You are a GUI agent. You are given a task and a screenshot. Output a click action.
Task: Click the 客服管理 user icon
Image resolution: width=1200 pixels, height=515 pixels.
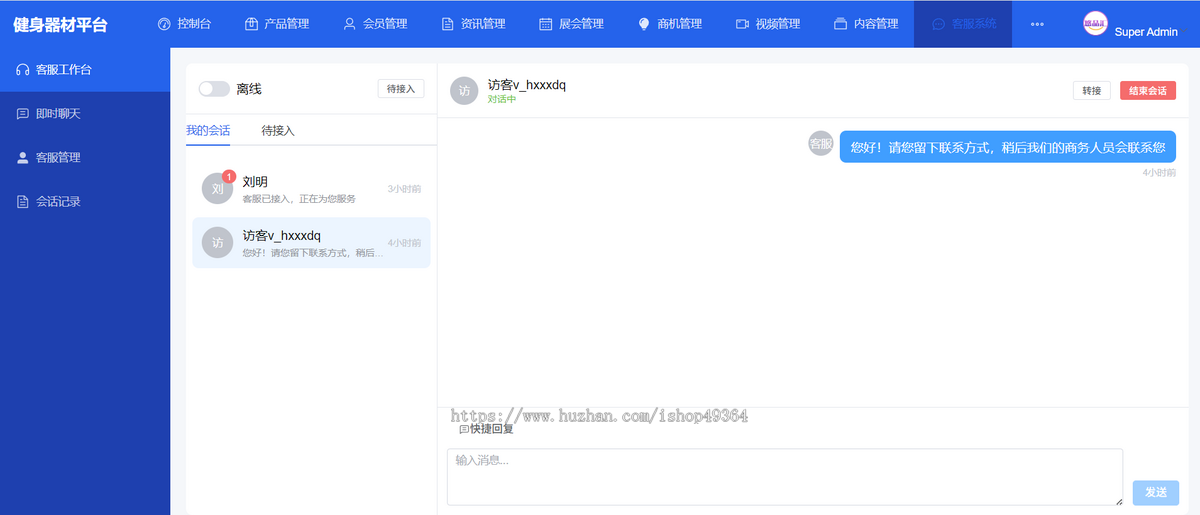point(23,158)
